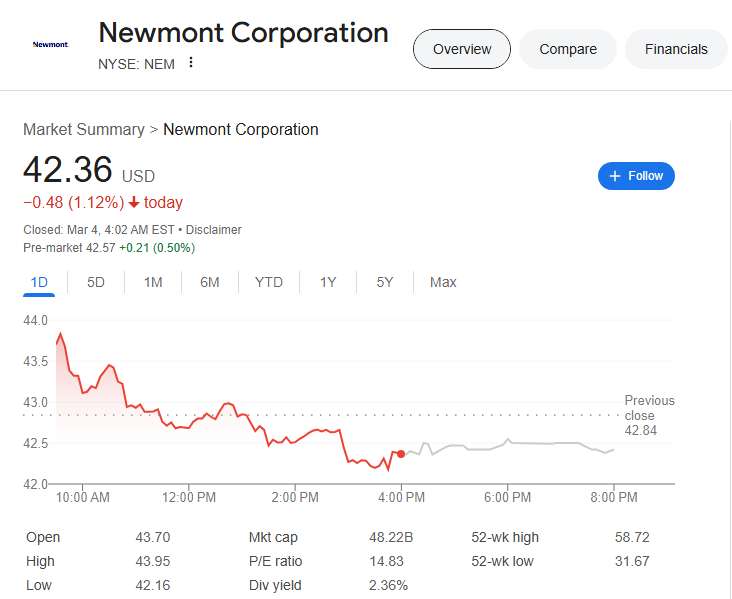Screen dimensions: 732x599
Task: Click the Market Summary breadcrumb link
Action: (x=84, y=129)
